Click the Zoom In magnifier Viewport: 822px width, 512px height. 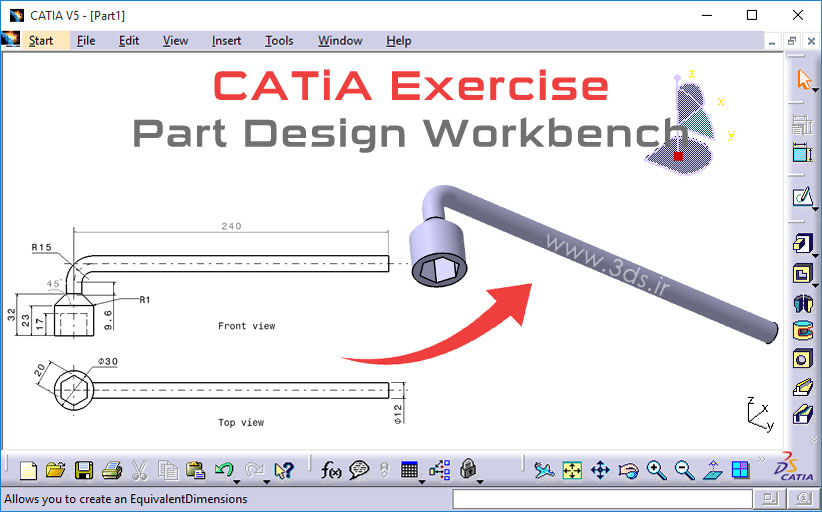tap(656, 470)
